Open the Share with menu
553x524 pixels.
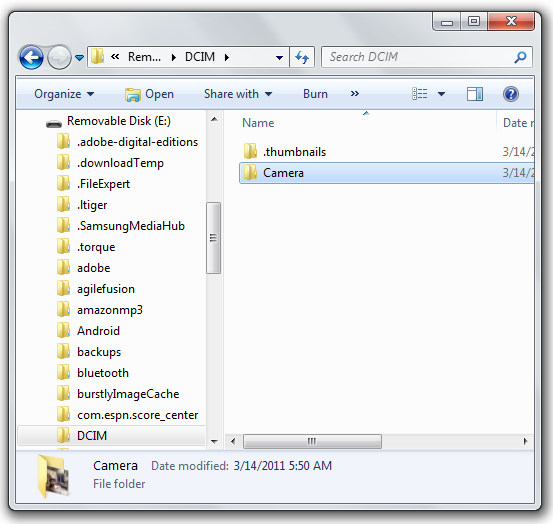(238, 94)
